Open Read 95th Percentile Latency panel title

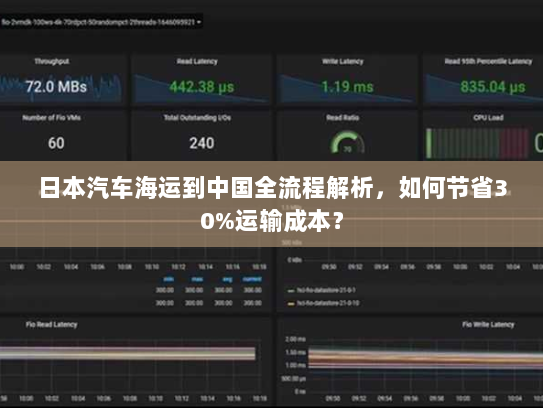488,61
